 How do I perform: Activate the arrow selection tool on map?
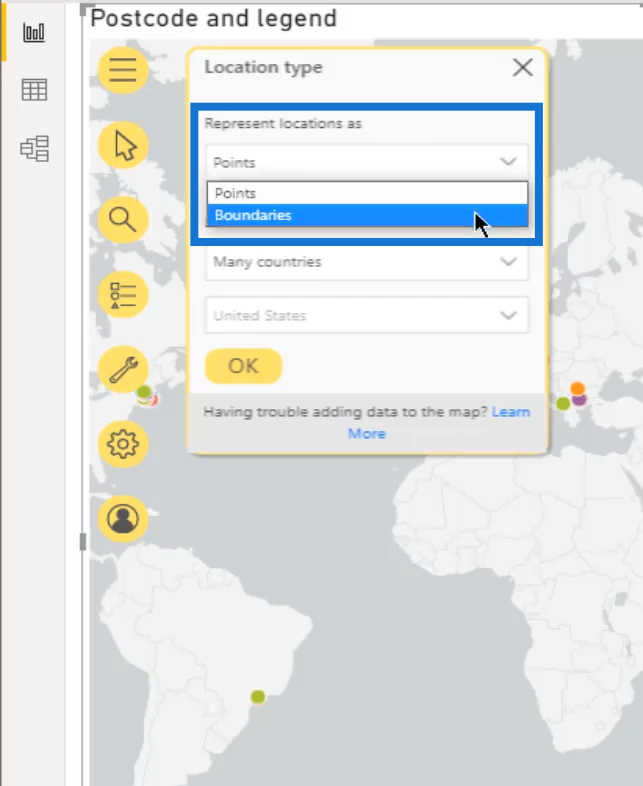click(123, 145)
